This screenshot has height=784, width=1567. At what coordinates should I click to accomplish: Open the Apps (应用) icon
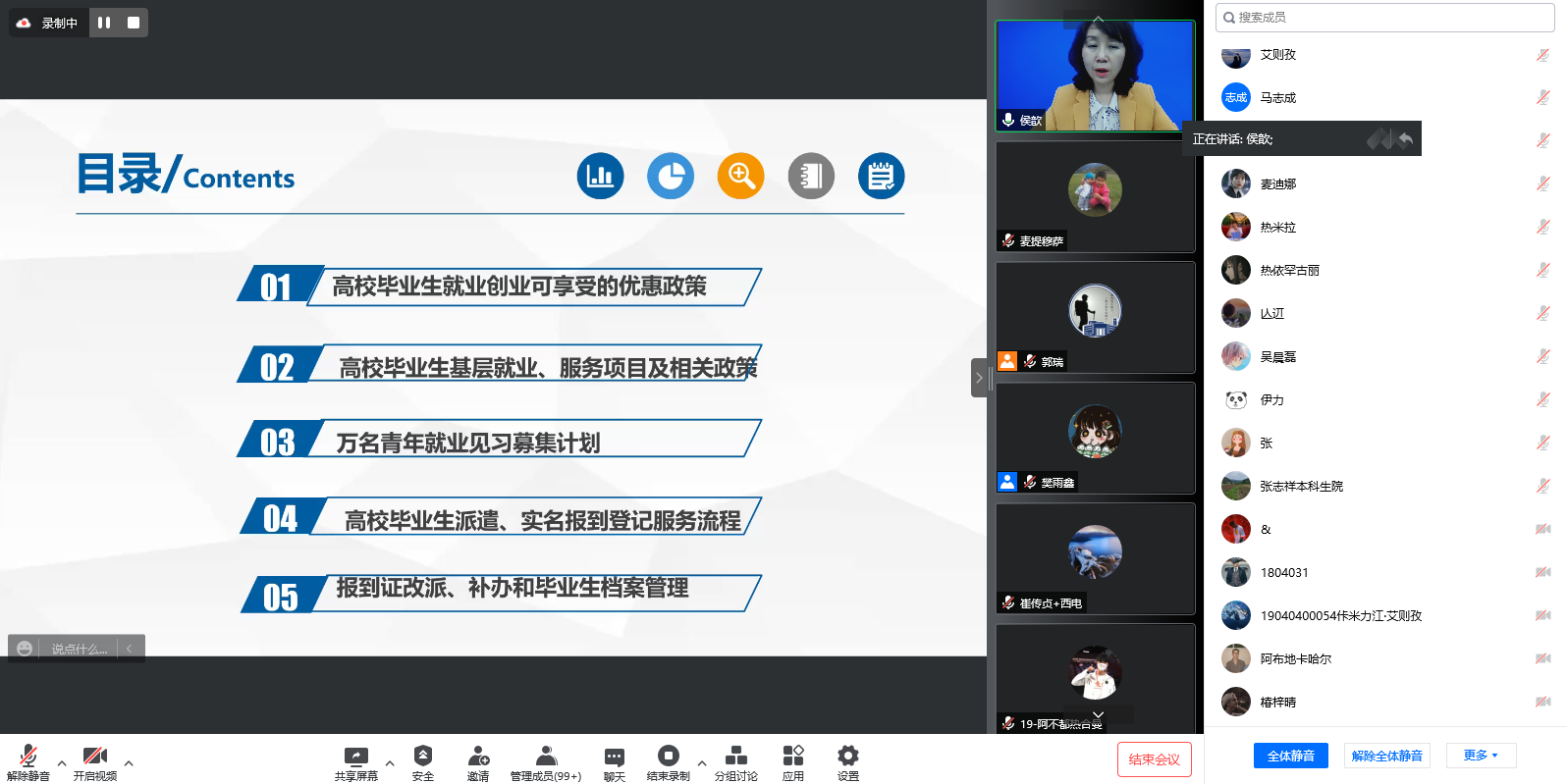point(793,757)
